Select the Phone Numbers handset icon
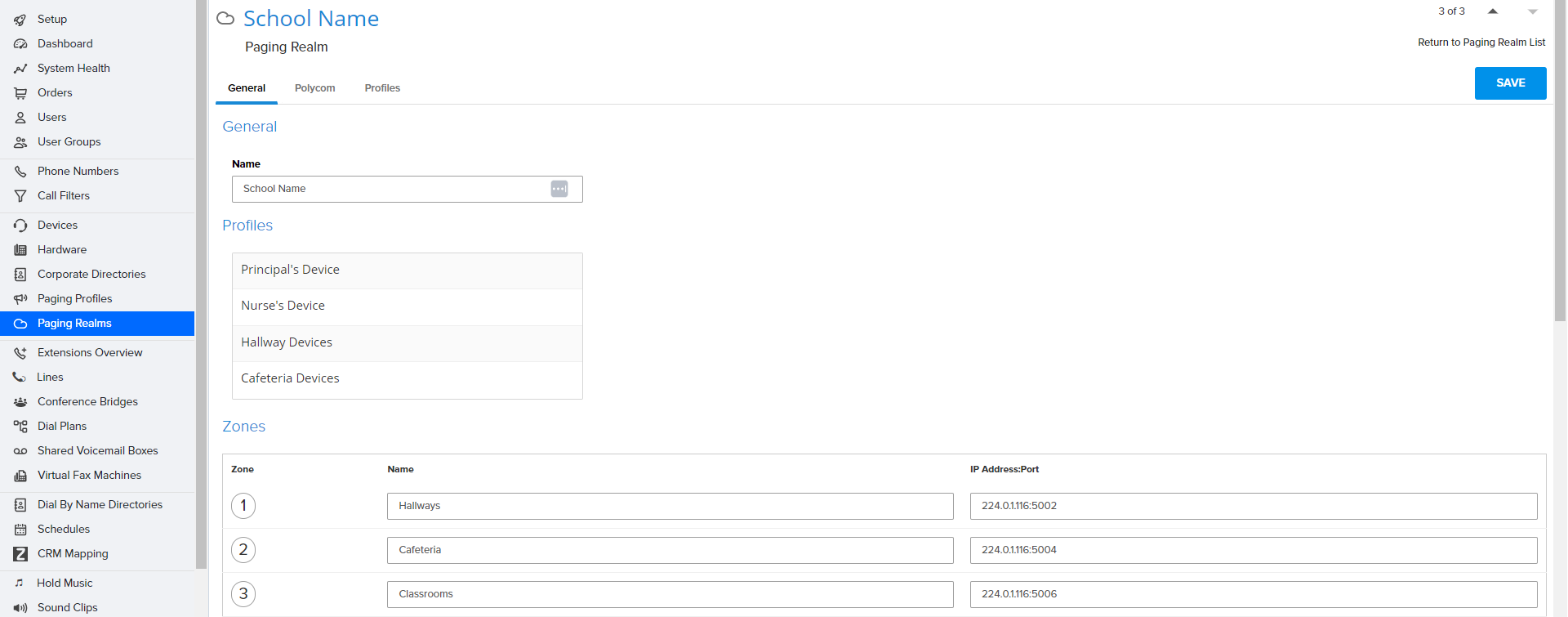 [x=21, y=171]
